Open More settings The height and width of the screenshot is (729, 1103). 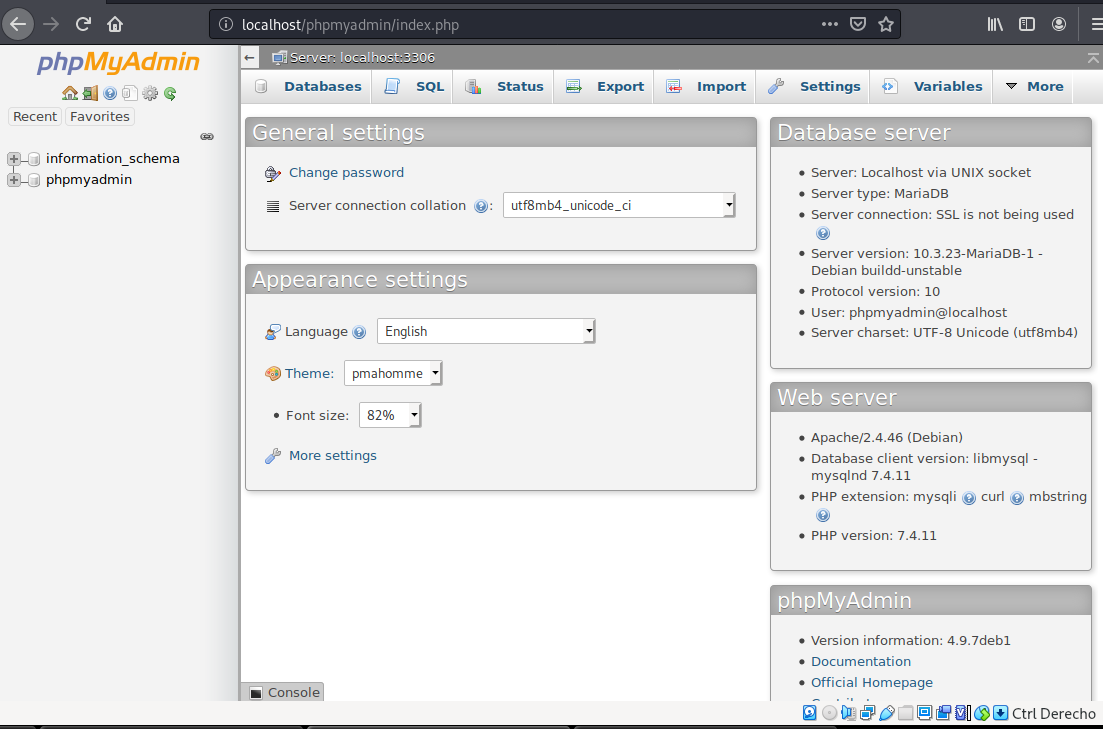332,455
